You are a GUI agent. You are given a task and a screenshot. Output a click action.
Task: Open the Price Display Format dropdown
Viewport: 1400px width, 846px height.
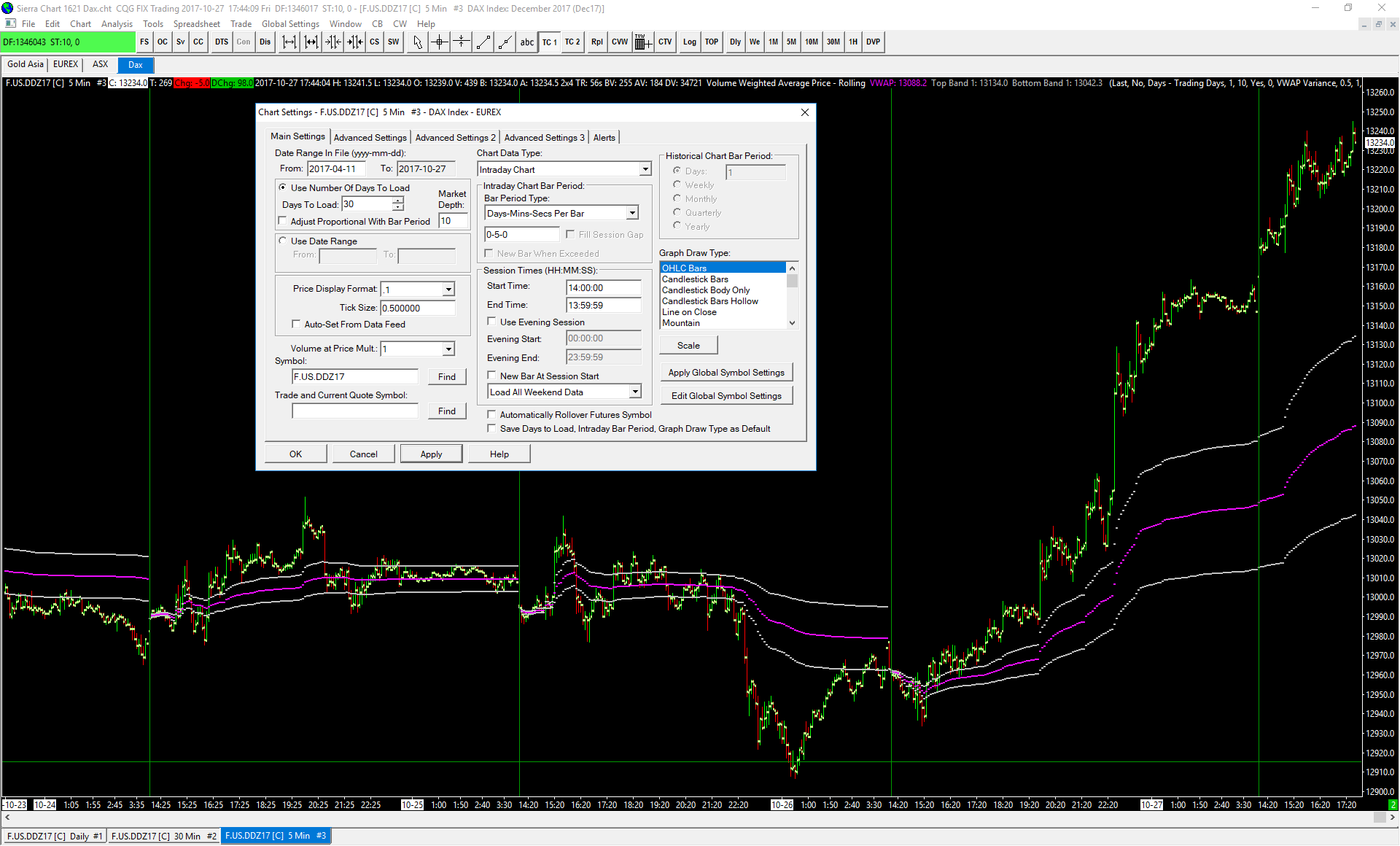pyautogui.click(x=448, y=289)
